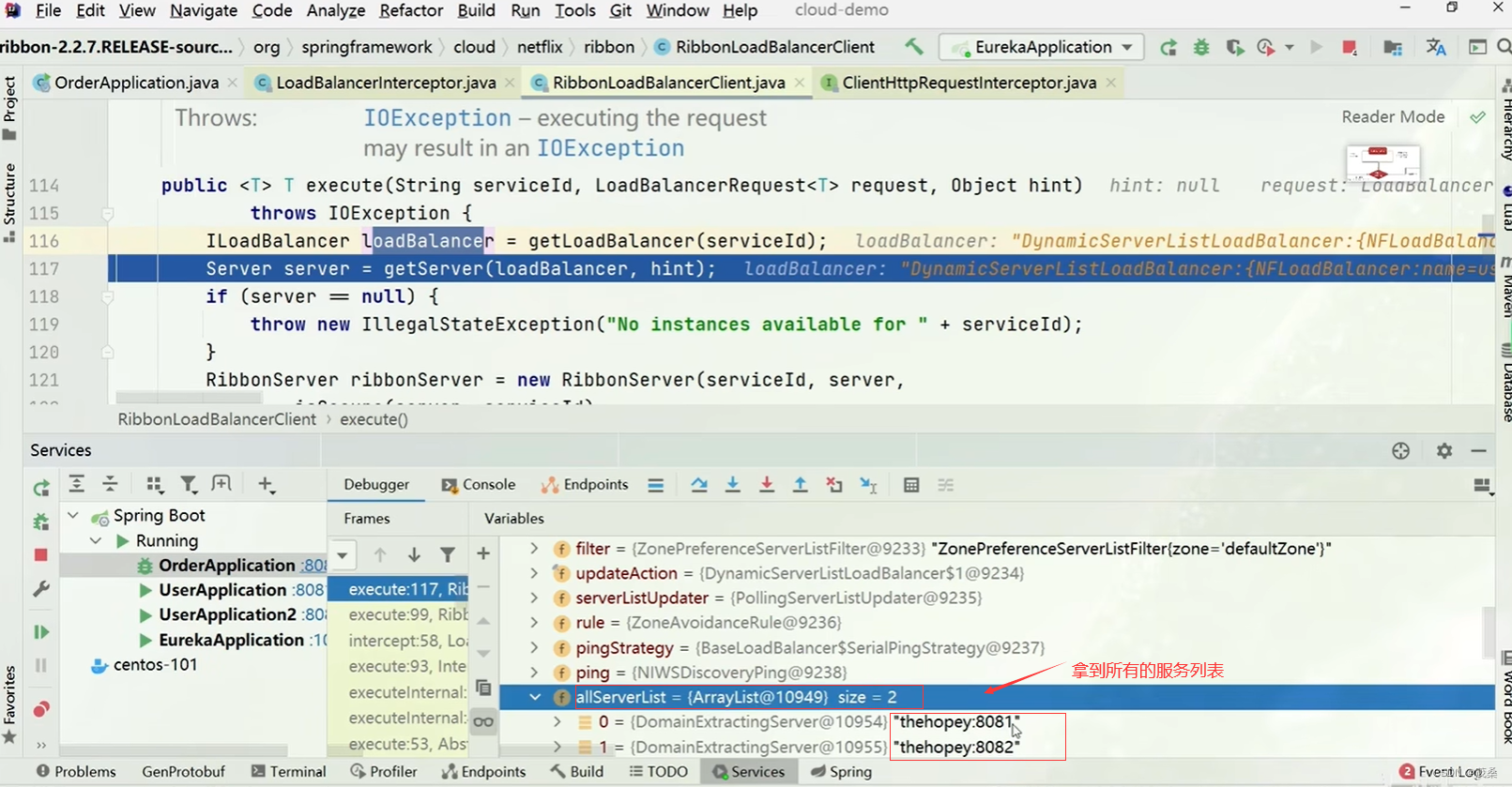Collapse the Spring Boot tree node

[73, 515]
